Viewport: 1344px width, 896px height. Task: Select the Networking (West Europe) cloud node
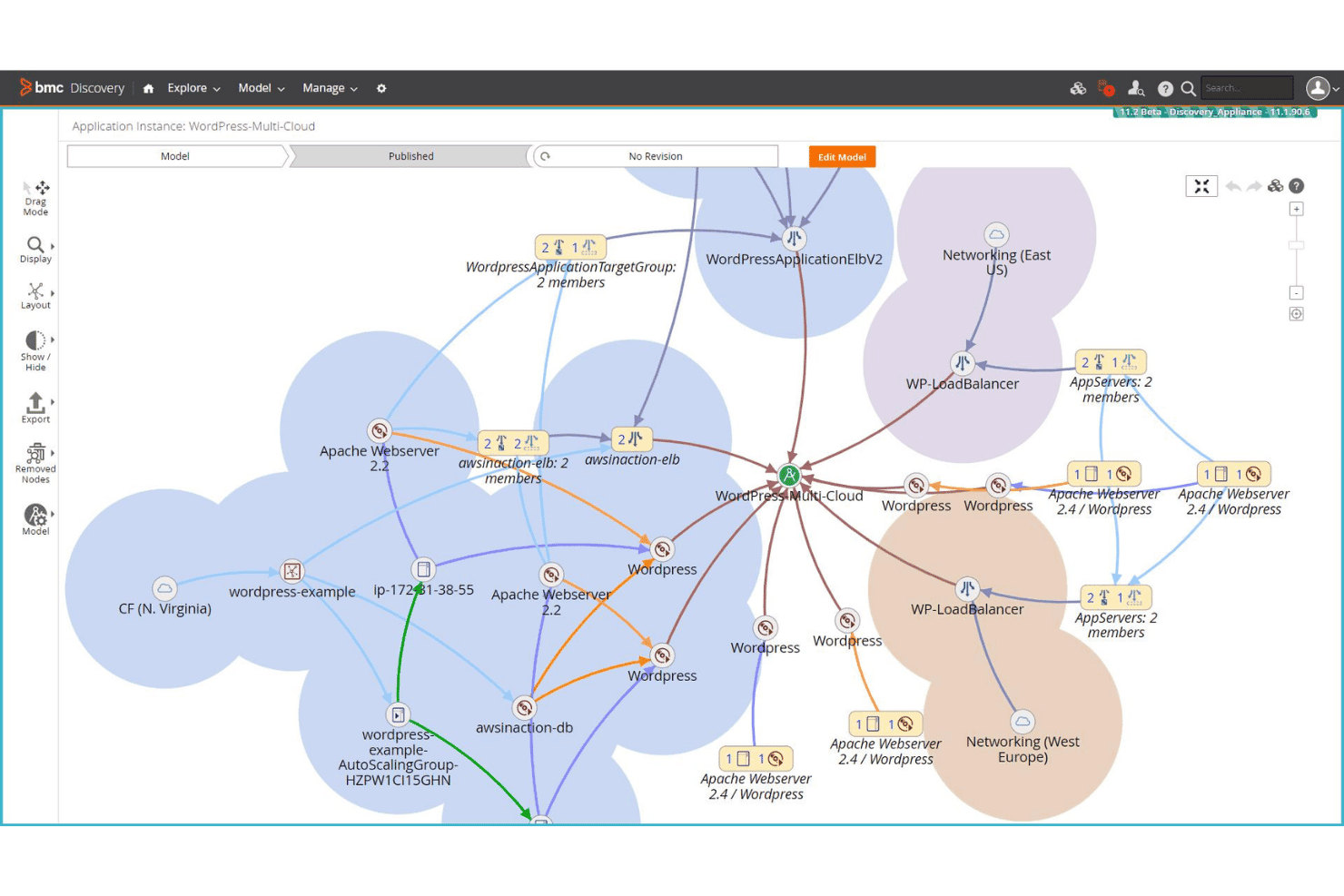point(1023,721)
